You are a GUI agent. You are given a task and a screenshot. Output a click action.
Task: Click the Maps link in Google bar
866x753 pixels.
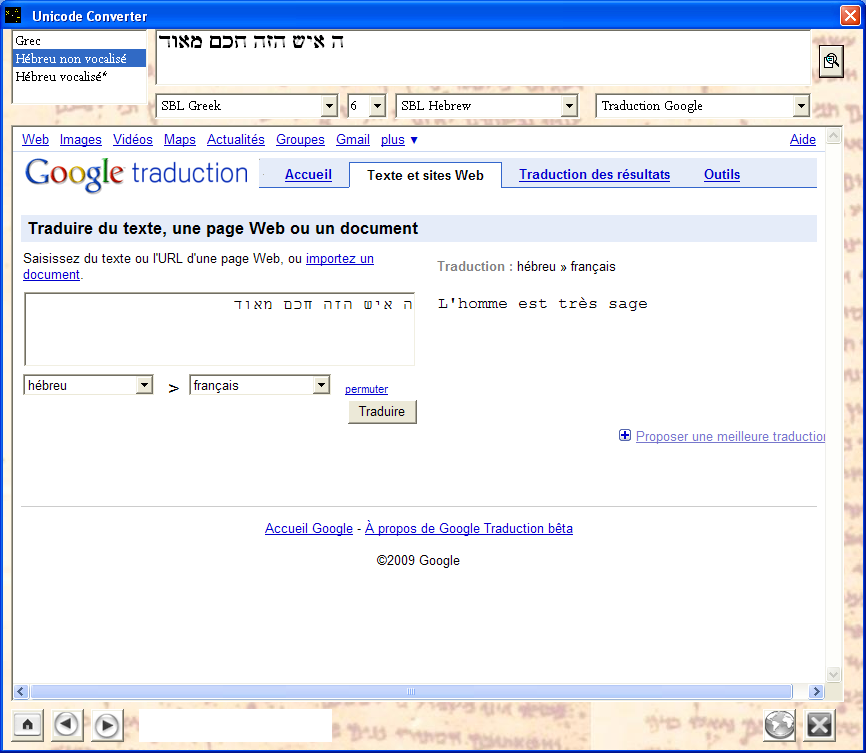pyautogui.click(x=179, y=139)
